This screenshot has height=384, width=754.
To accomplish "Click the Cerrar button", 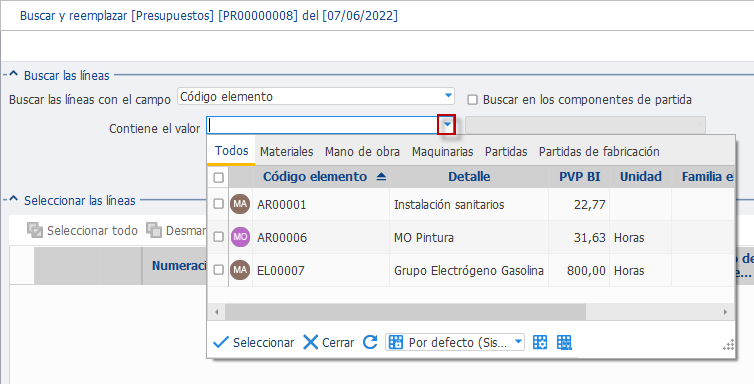I will coord(329,342).
